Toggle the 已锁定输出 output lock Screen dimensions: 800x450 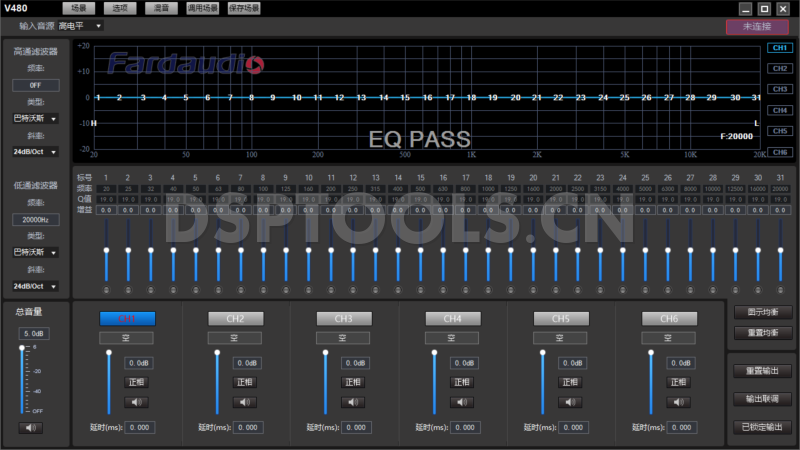762,426
